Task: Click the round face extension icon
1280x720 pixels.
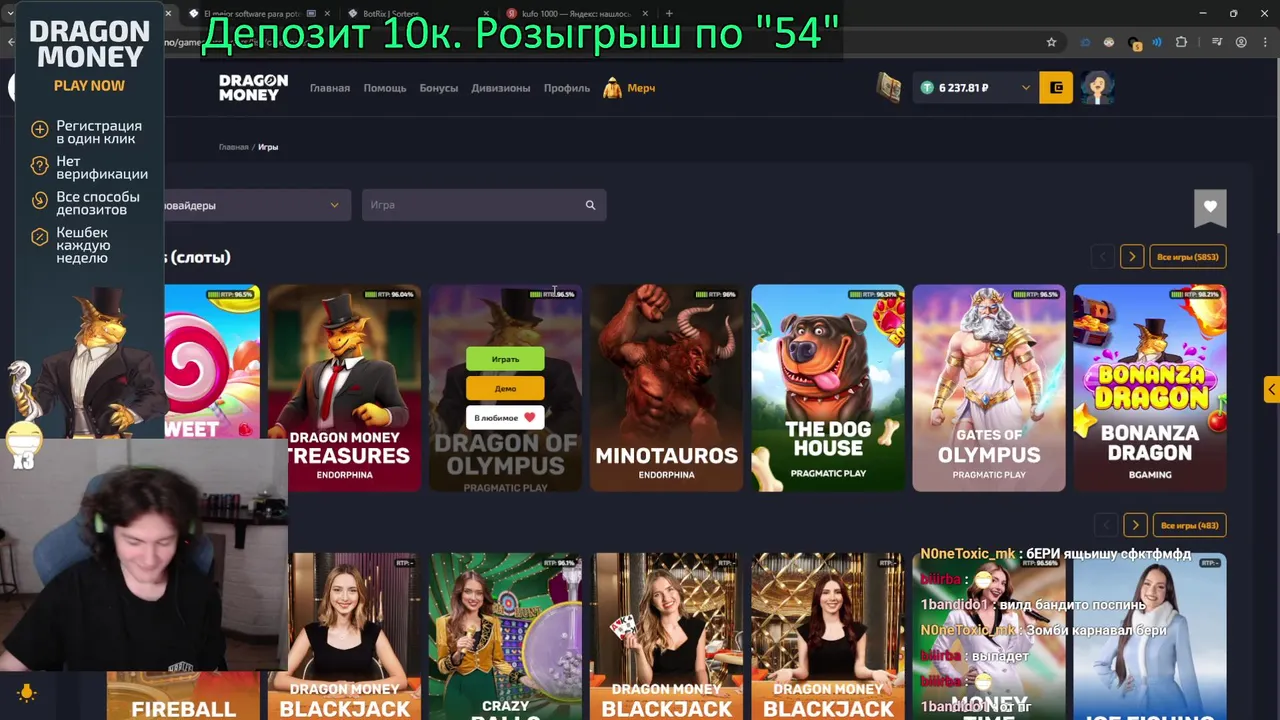Action: click(1109, 42)
